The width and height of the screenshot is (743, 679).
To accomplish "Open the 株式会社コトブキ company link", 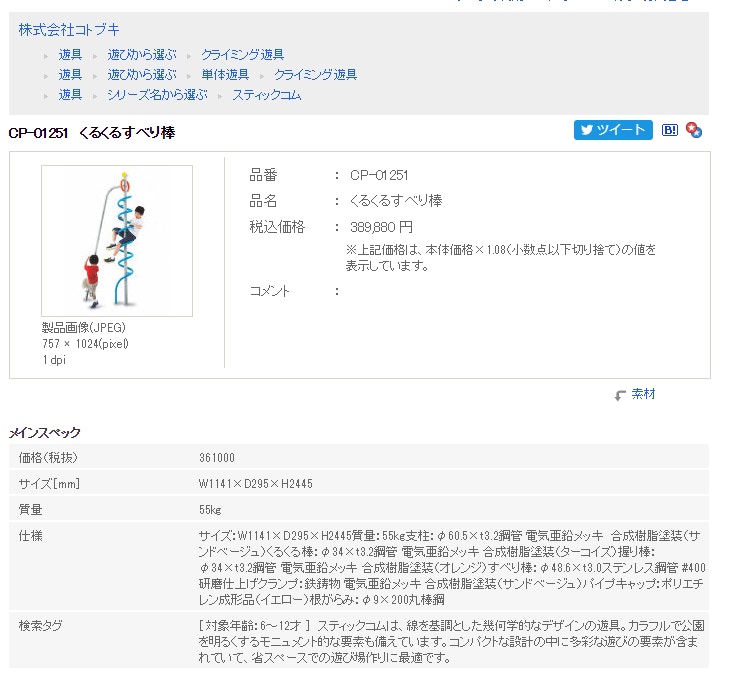I will pos(68,30).
